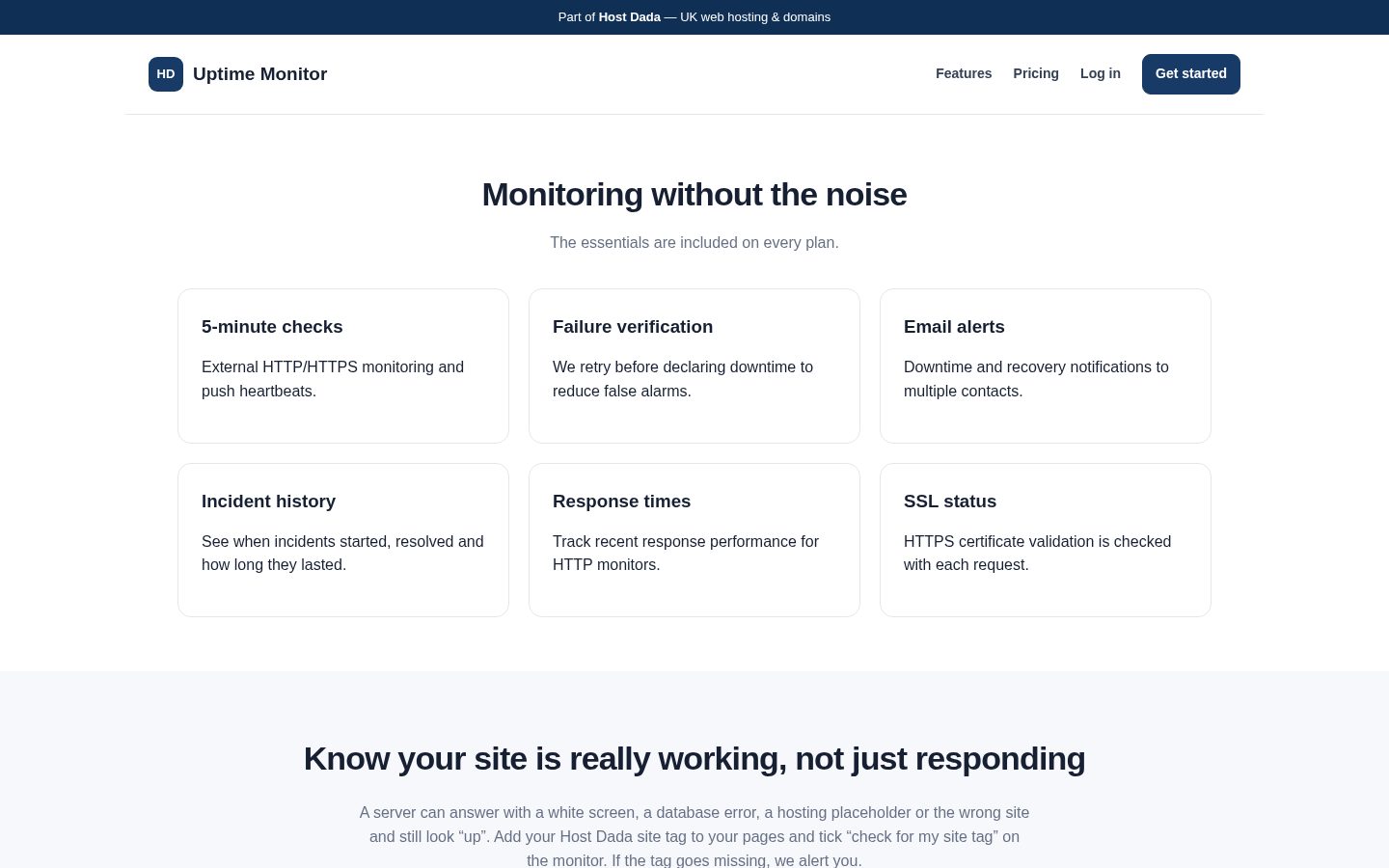
Task: Click 'HTTPS certificate validation is checked' description
Action: click(x=1038, y=554)
